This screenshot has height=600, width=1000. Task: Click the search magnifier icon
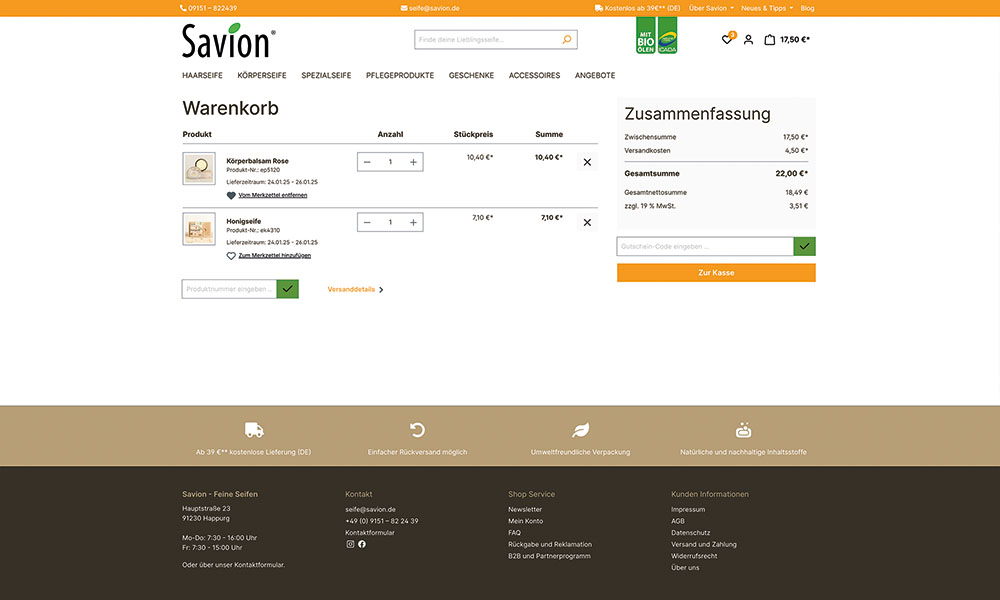[566, 40]
